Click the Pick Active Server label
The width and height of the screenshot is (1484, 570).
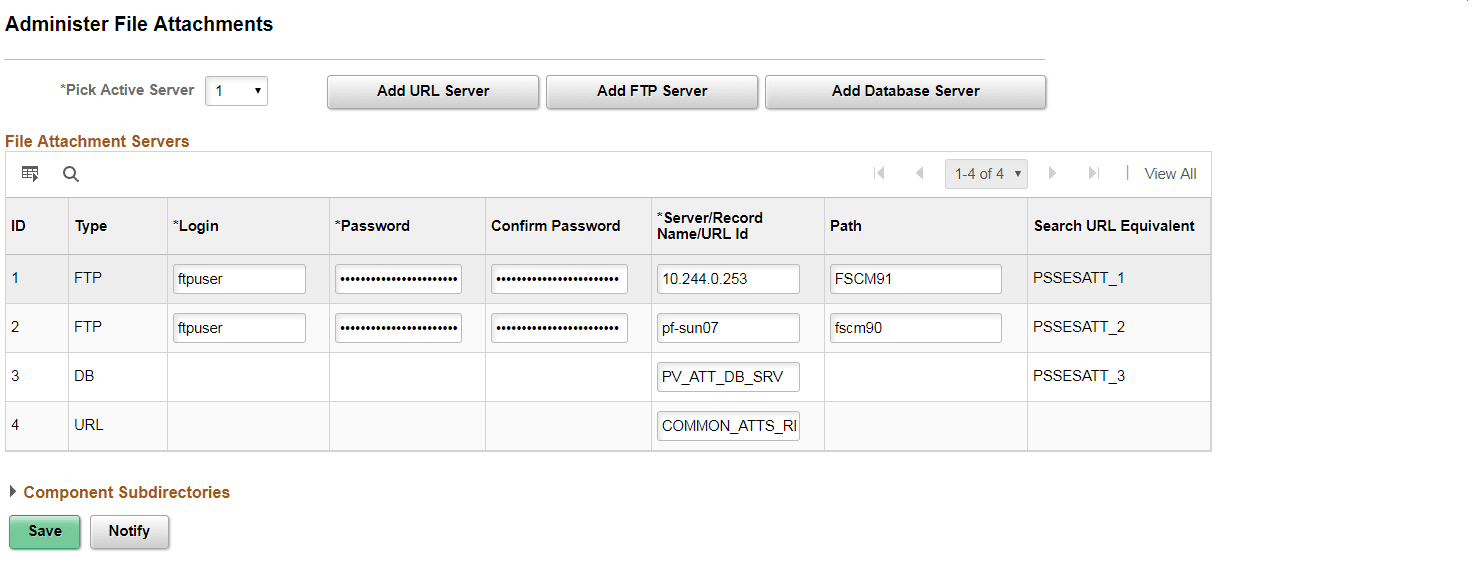coord(127,90)
